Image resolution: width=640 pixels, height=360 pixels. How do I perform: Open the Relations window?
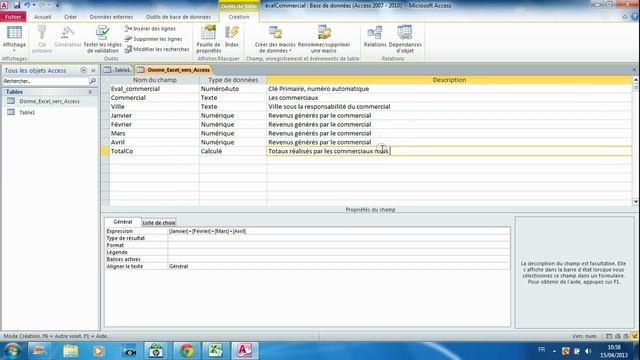[x=375, y=37]
